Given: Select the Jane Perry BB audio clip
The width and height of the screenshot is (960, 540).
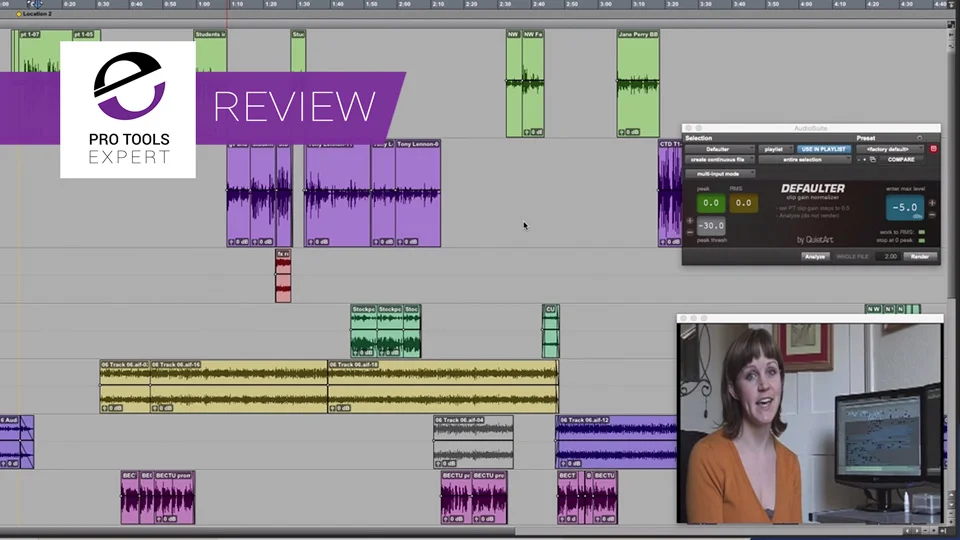Looking at the screenshot, I should point(638,83).
